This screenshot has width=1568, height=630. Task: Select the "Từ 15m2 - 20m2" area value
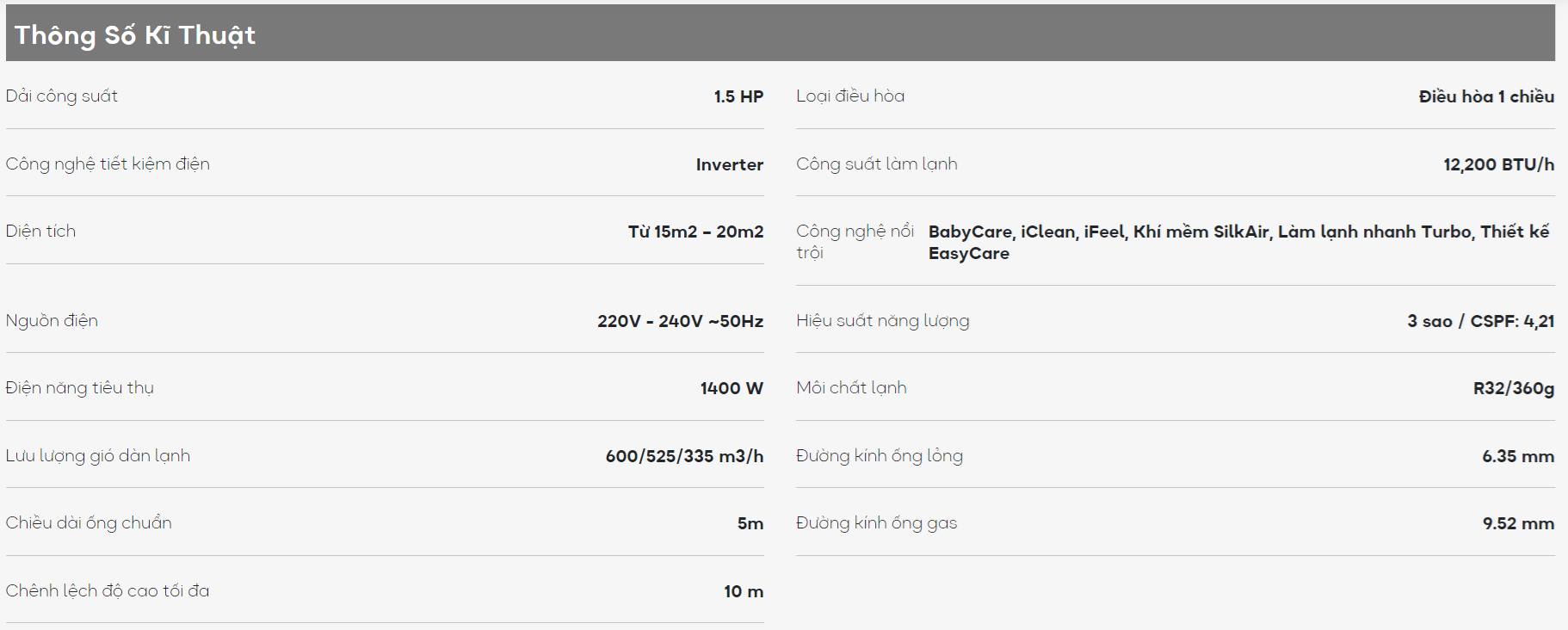coord(695,232)
